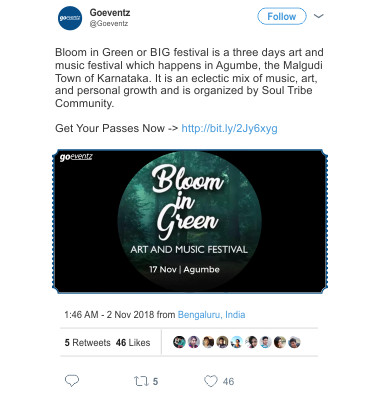This screenshot has height=400, width=380.
Task: Click the heart like icon
Action: 211,381
